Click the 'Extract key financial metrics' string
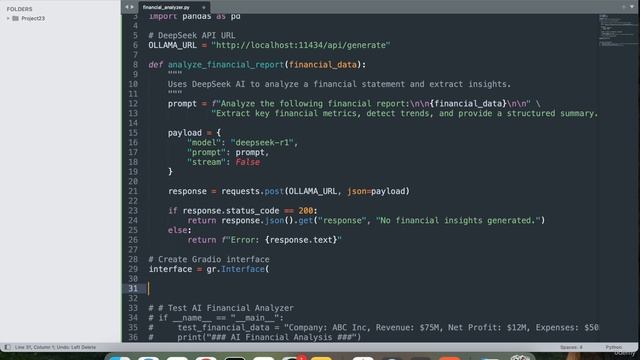Image resolution: width=640 pixels, height=360 pixels. (404, 113)
